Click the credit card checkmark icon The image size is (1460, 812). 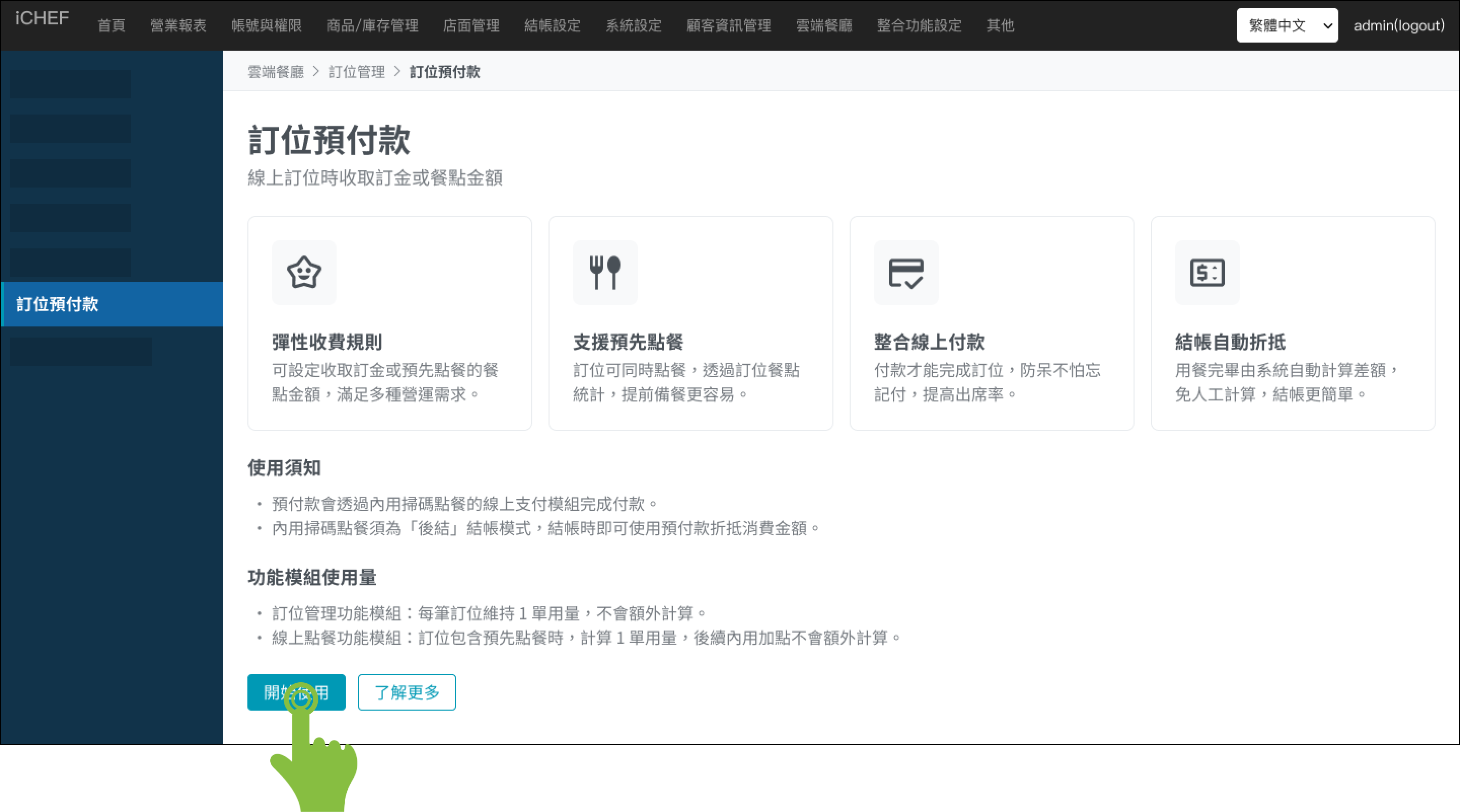pos(906,273)
